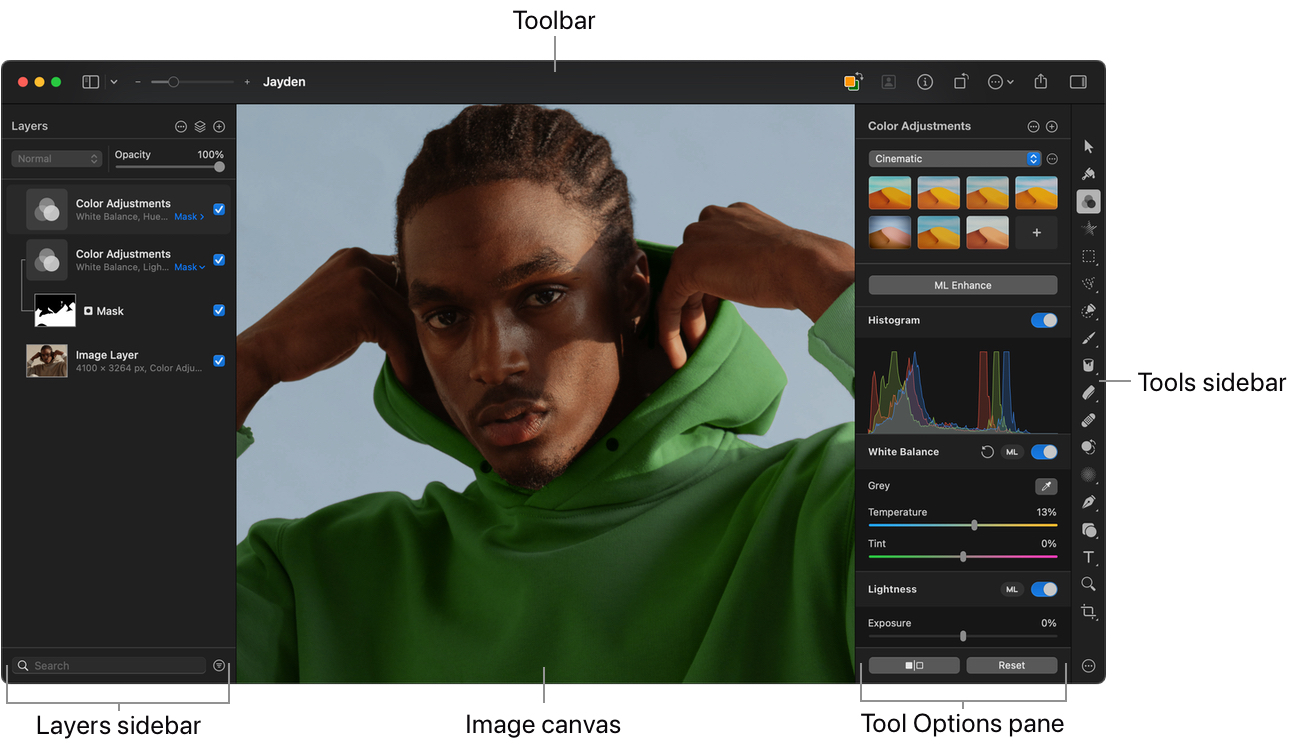Image resolution: width=1298 pixels, height=744 pixels.
Task: Open the Normal blend mode dropdown
Action: pyautogui.click(x=57, y=159)
